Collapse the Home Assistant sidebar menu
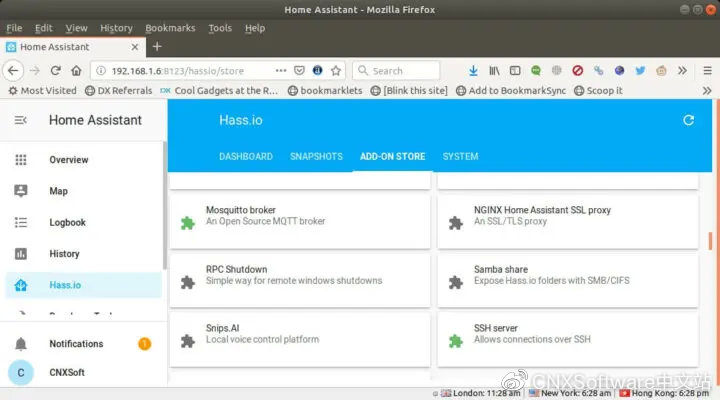This screenshot has width=720, height=400. tap(21, 120)
